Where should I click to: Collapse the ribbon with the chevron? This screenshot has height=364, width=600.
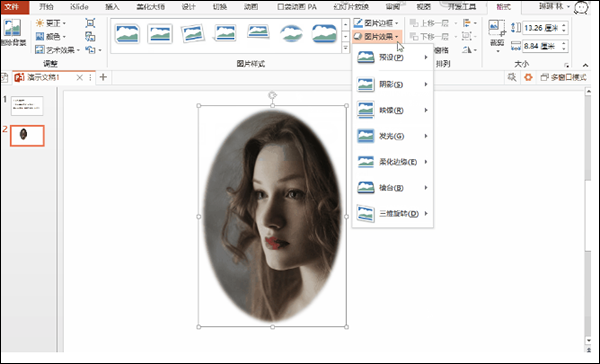pyautogui.click(x=585, y=65)
